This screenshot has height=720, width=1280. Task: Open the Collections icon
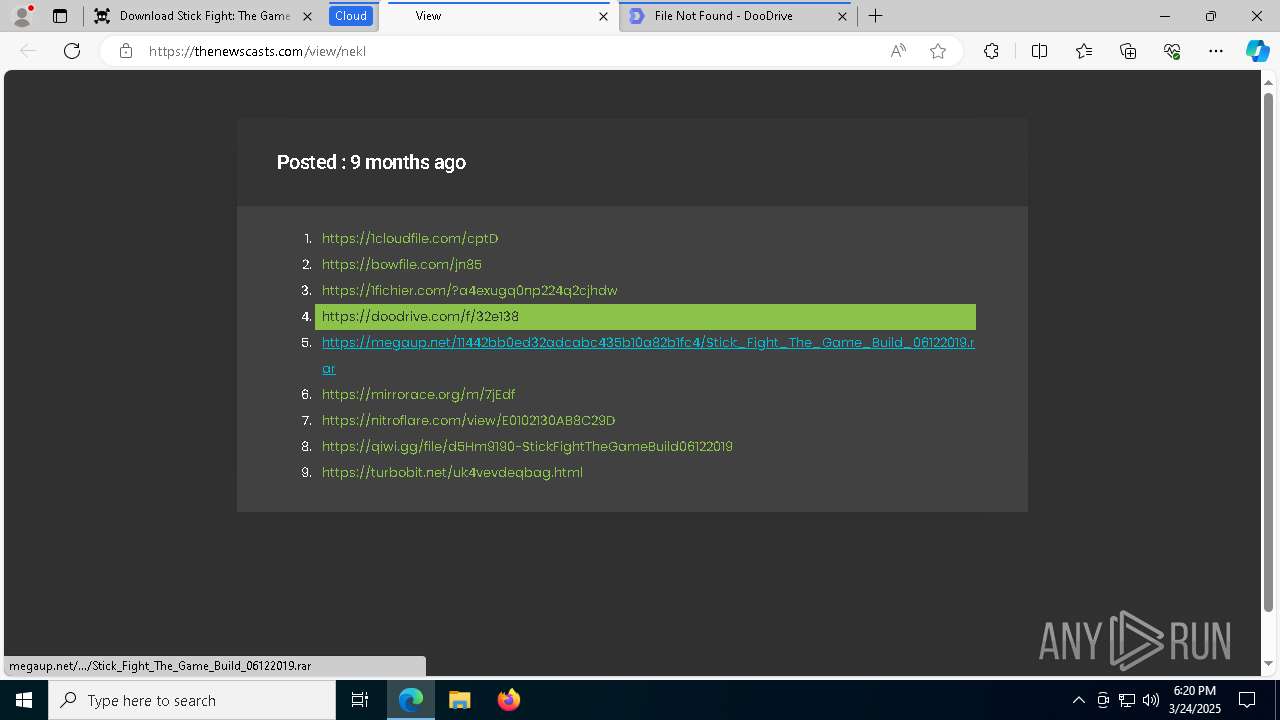(x=1128, y=51)
